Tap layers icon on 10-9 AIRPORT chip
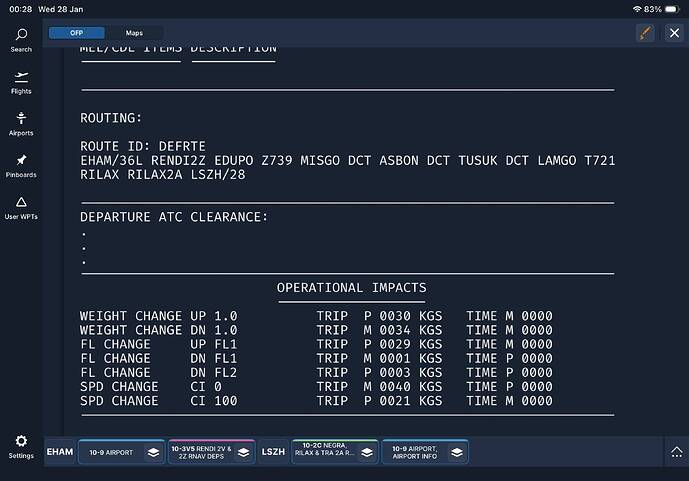The image size is (689, 481). click(153, 452)
